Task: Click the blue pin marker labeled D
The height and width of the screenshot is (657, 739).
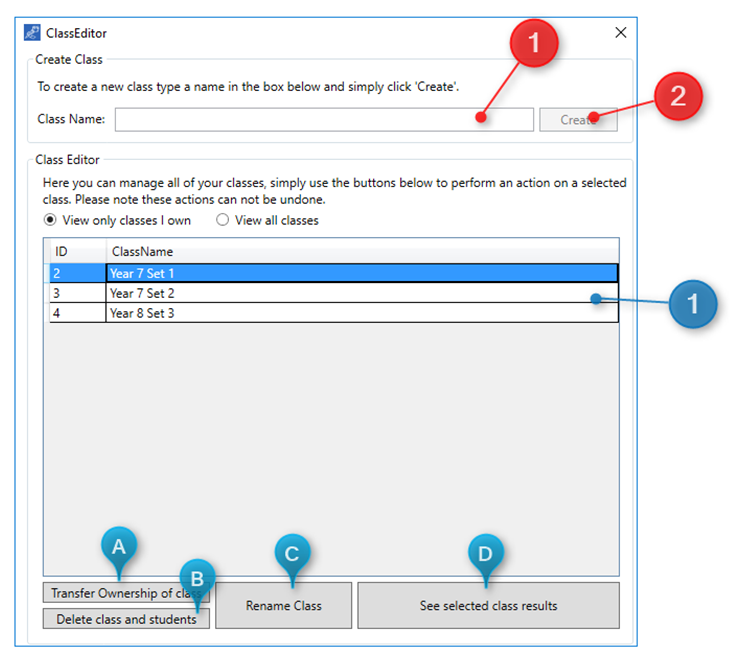Action: tap(485, 552)
